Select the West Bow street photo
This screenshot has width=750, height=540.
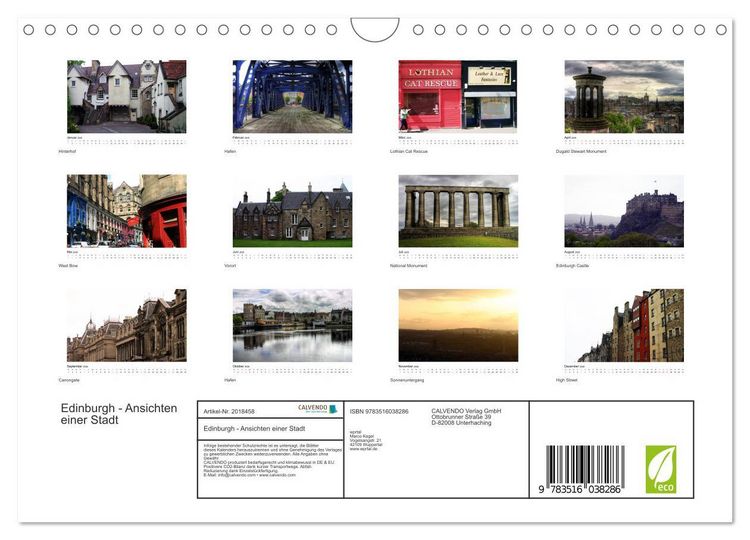(x=126, y=211)
